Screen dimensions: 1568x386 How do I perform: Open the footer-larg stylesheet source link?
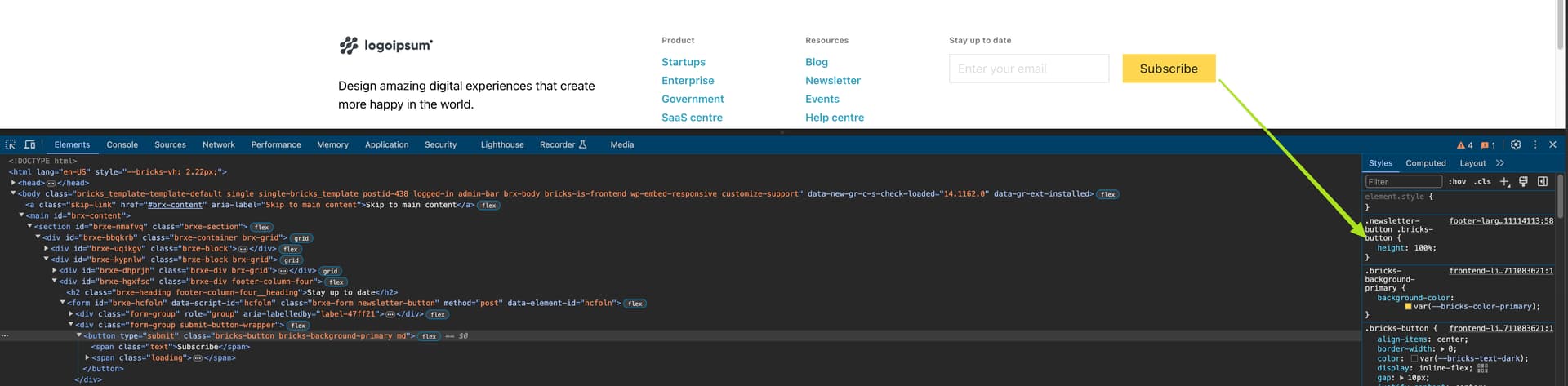[1501, 221]
